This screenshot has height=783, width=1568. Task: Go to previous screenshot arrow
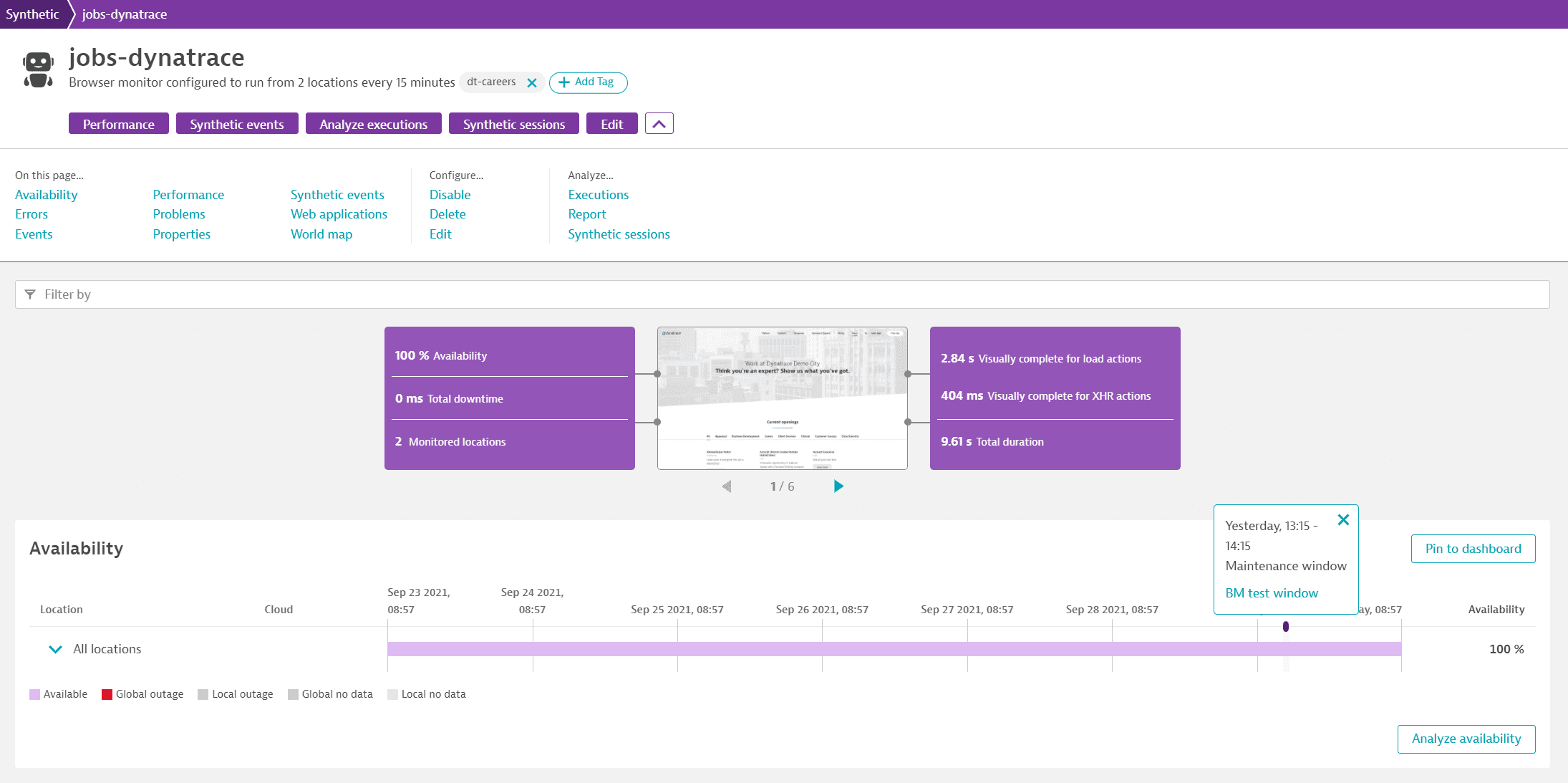[x=727, y=486]
